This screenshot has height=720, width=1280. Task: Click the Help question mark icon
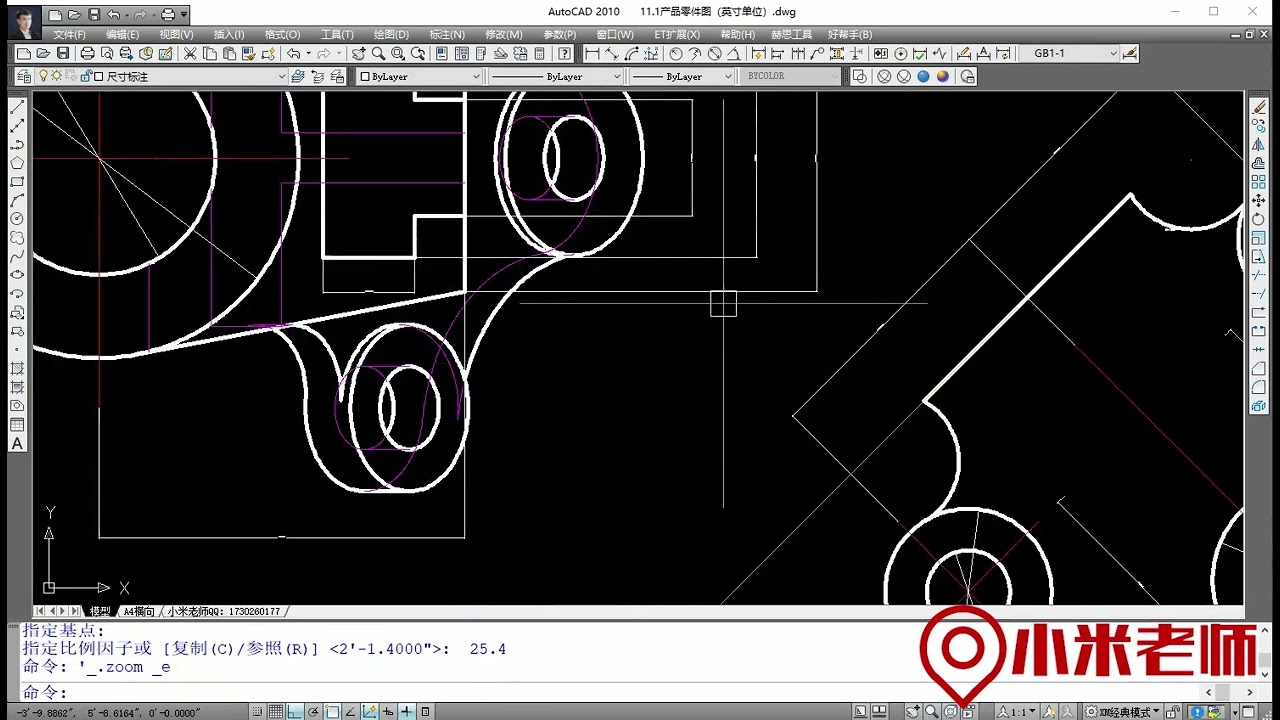point(565,53)
